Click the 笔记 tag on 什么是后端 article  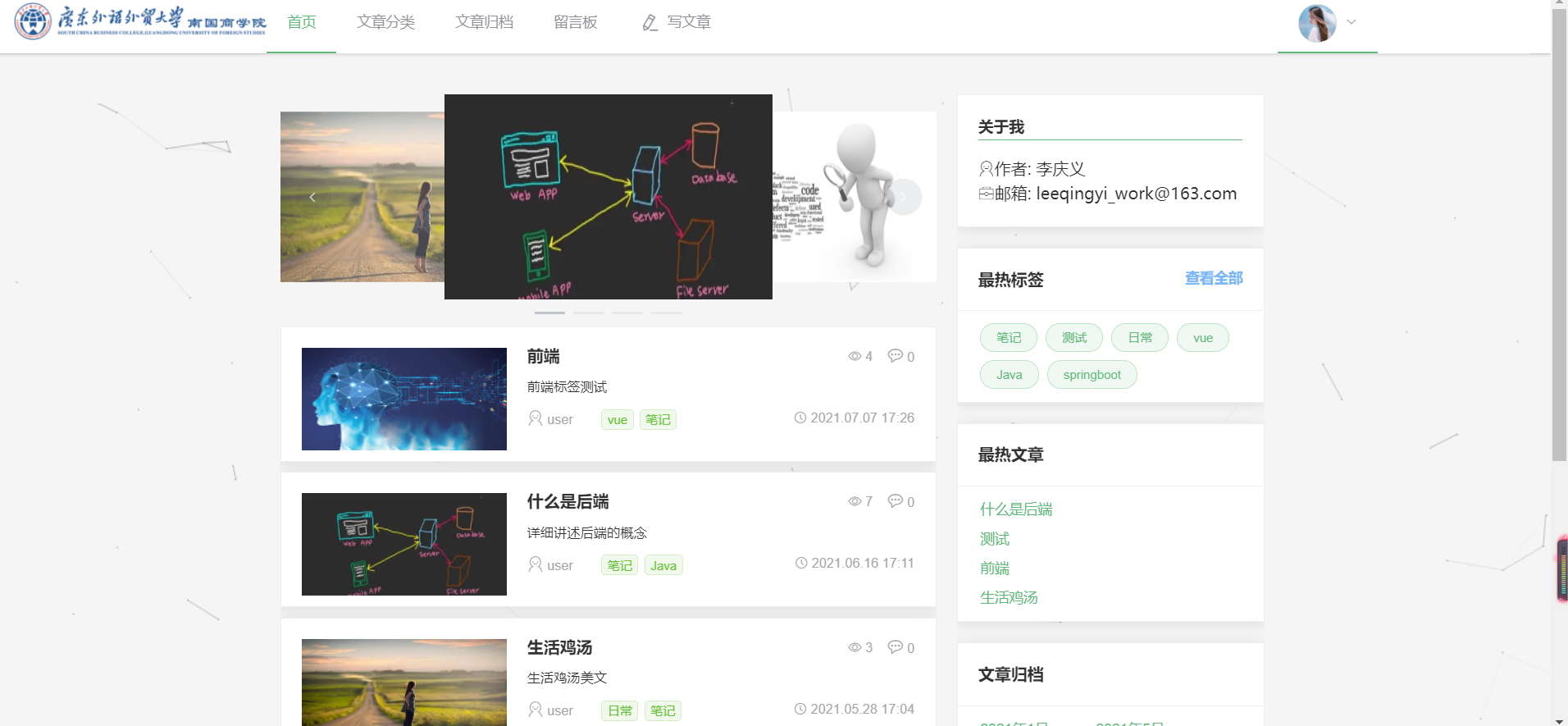pos(620,565)
